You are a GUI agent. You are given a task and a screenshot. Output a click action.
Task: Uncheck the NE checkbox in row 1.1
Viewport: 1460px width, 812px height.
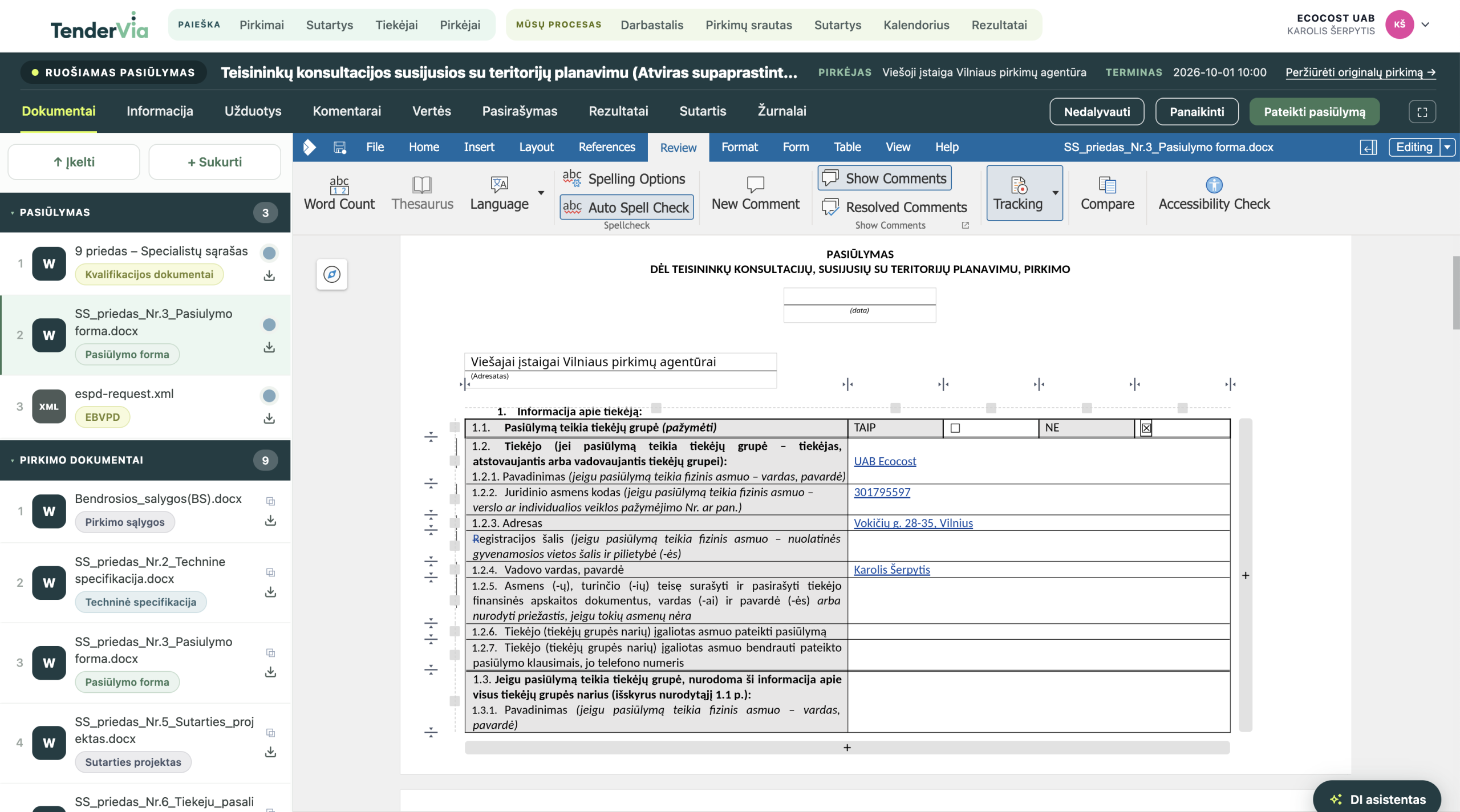pos(1146,428)
